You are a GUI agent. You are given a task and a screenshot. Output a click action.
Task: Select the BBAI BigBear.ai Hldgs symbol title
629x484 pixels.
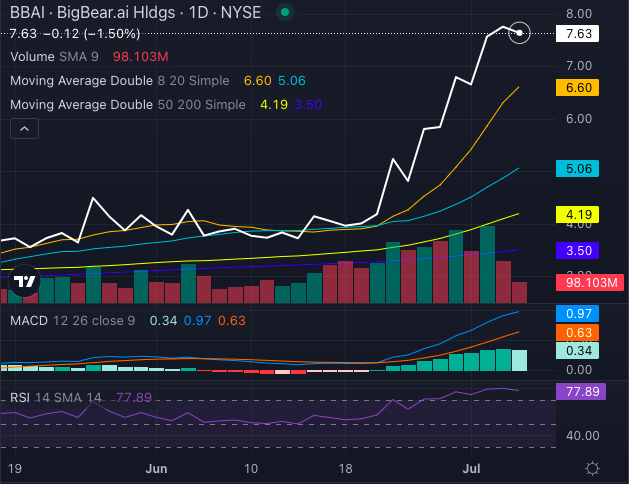pos(135,13)
